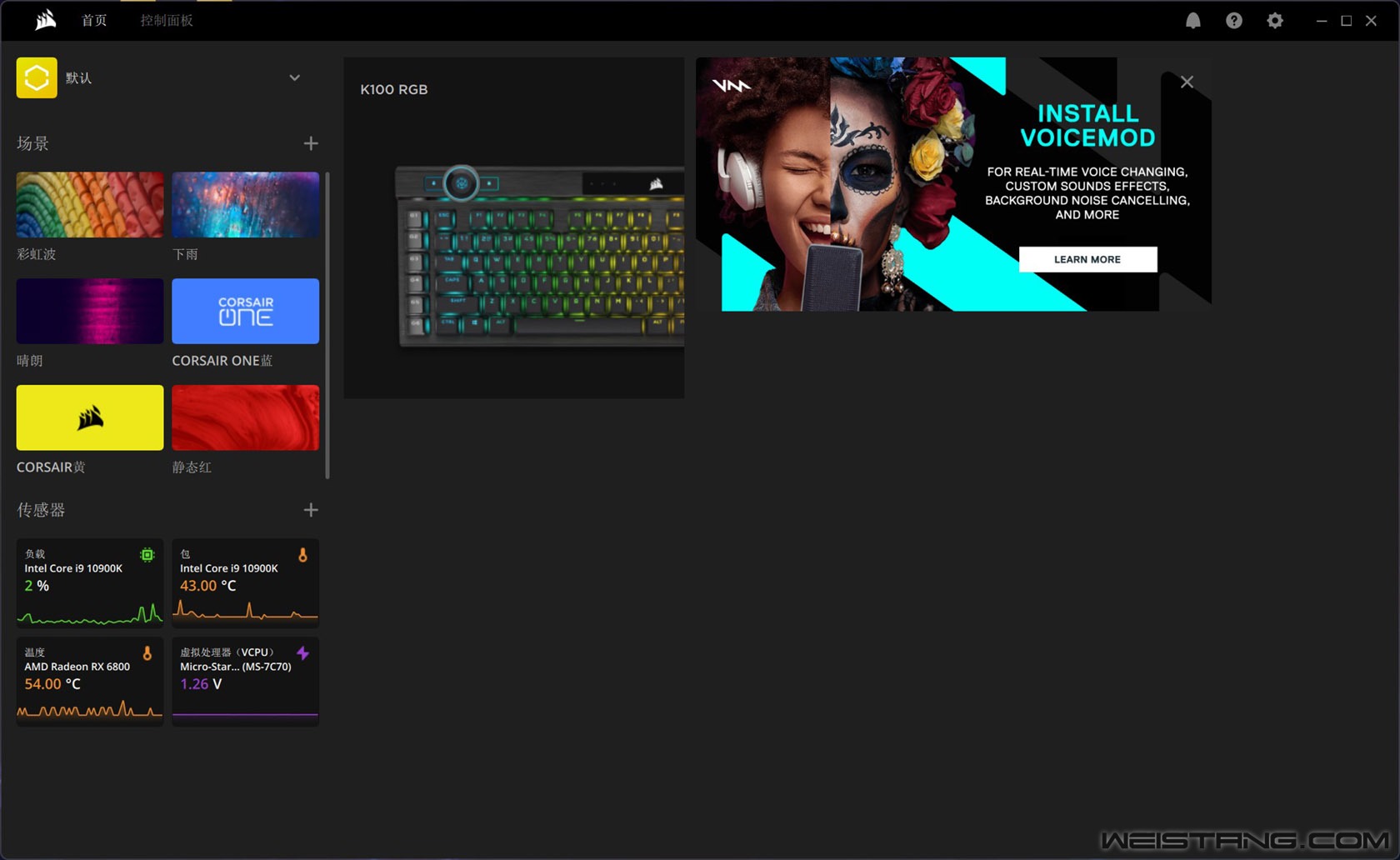Image resolution: width=1400 pixels, height=860 pixels.
Task: Open settings gear icon
Action: (1275, 21)
